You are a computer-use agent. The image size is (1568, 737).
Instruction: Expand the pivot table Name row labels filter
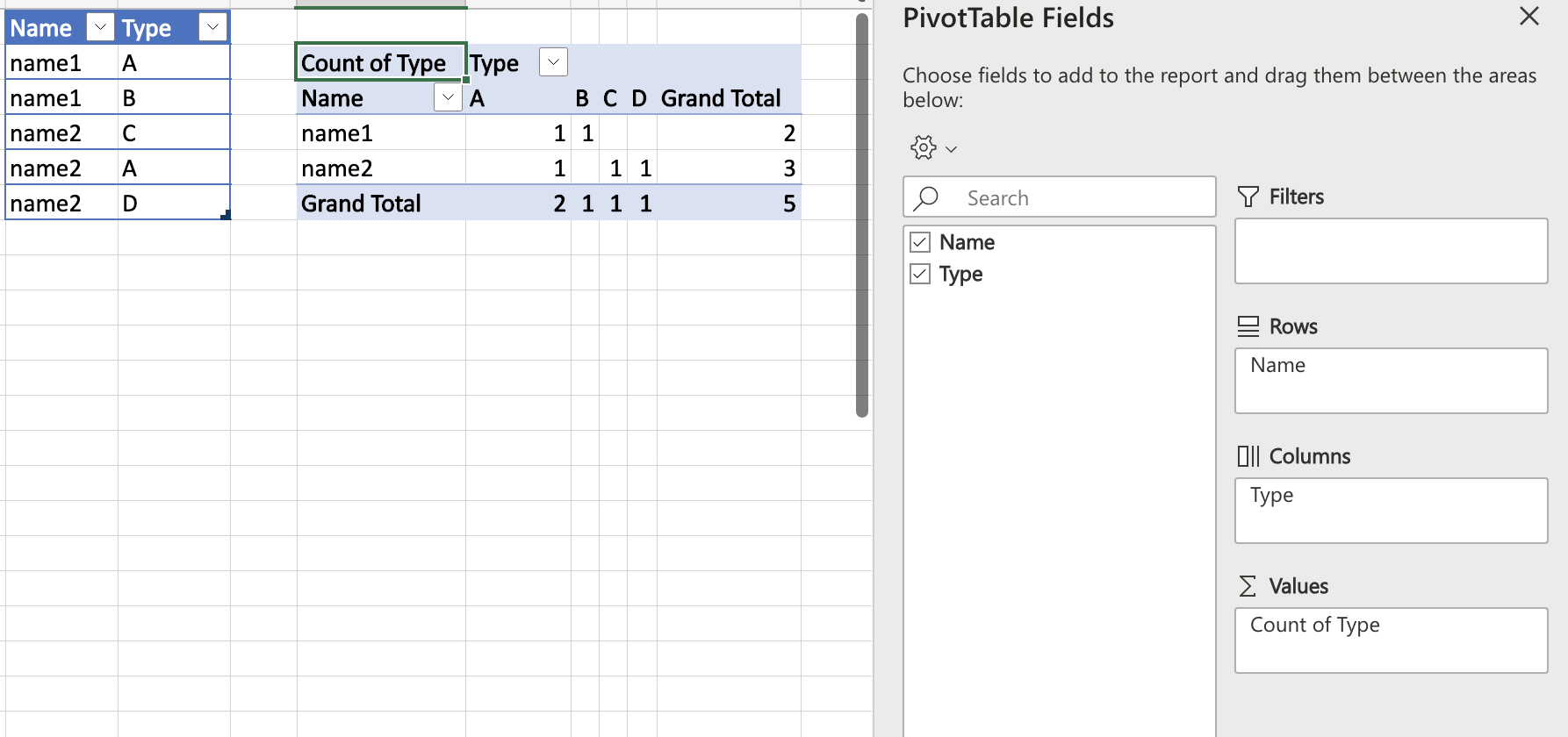coord(448,97)
